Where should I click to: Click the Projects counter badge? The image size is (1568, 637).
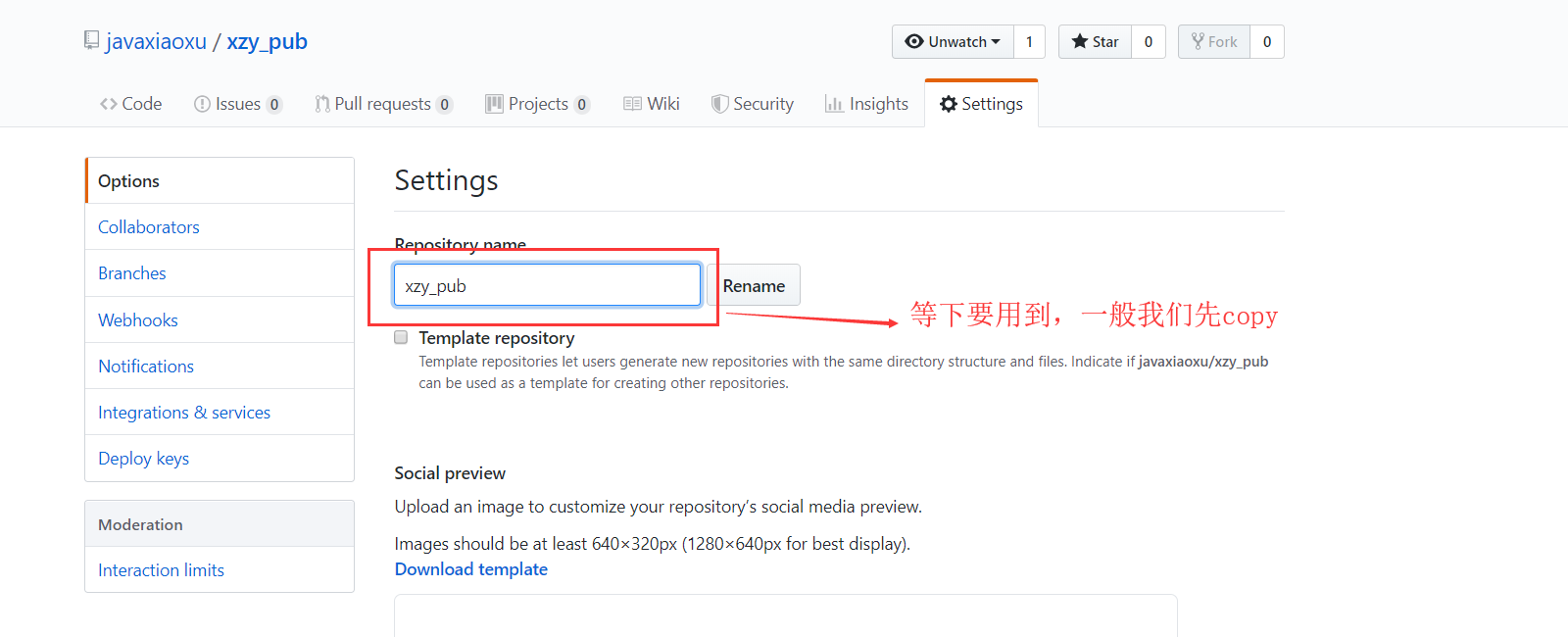pyautogui.click(x=582, y=105)
